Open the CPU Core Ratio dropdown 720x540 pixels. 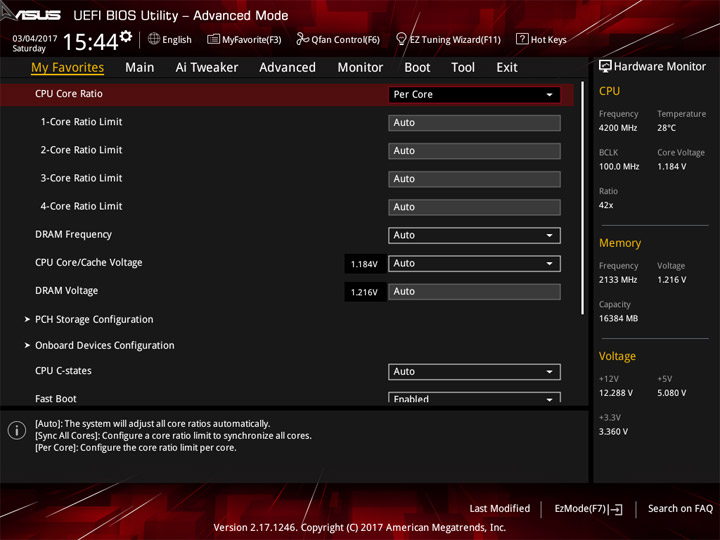[474, 95]
